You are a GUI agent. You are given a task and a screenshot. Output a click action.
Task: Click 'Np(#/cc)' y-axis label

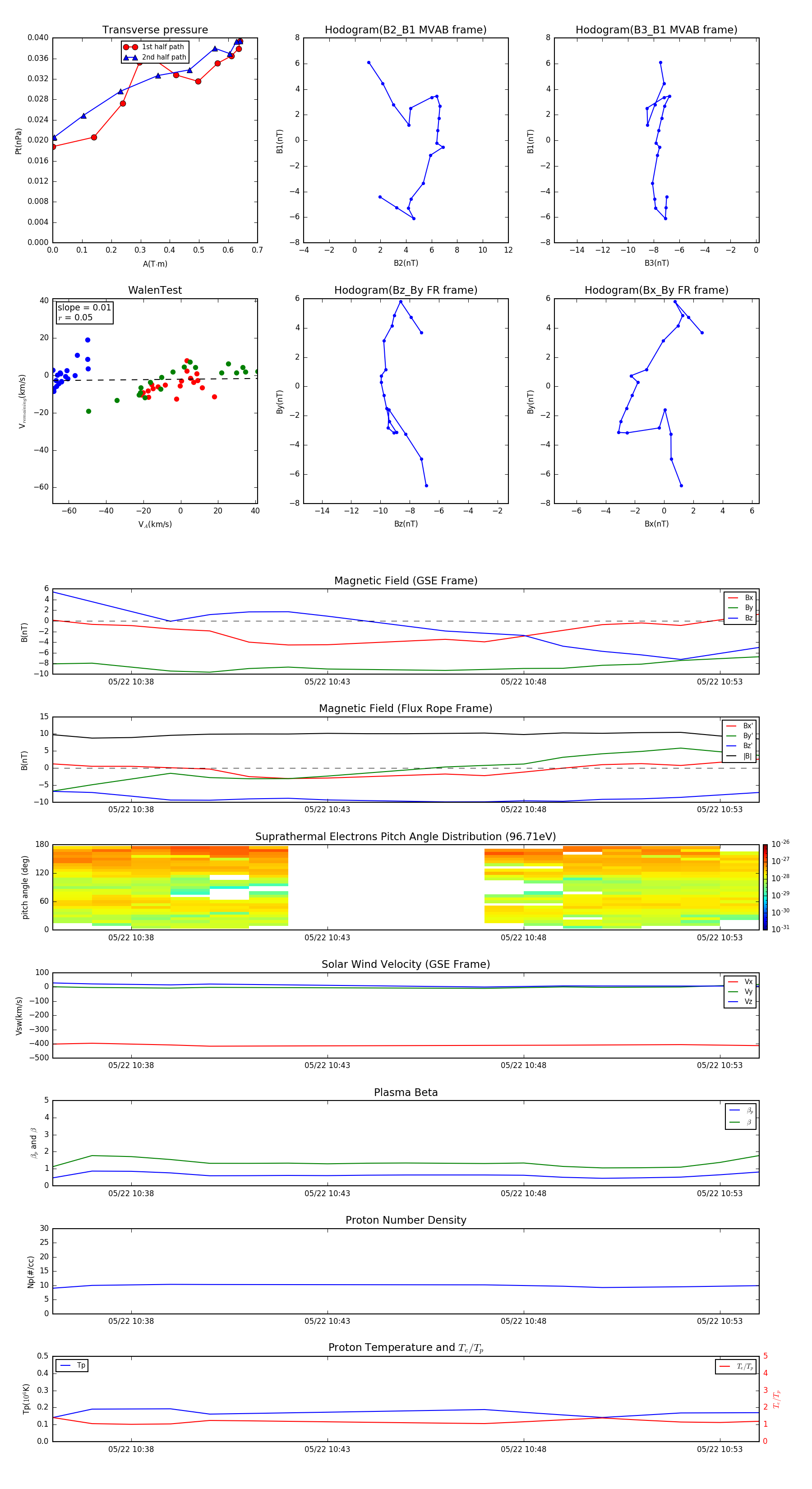(x=31, y=1272)
